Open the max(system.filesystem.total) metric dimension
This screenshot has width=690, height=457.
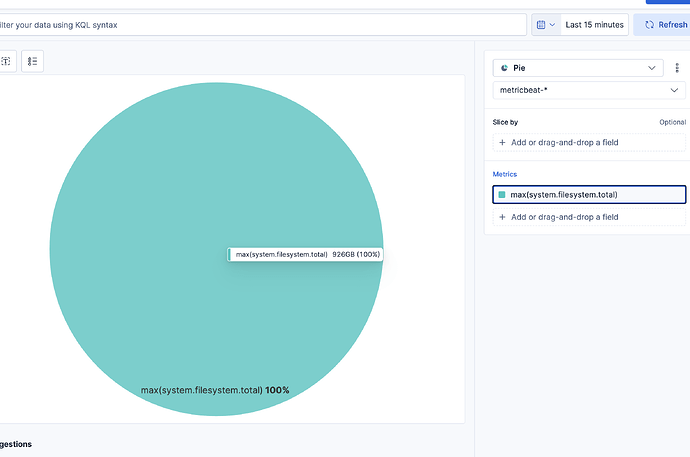(589, 194)
